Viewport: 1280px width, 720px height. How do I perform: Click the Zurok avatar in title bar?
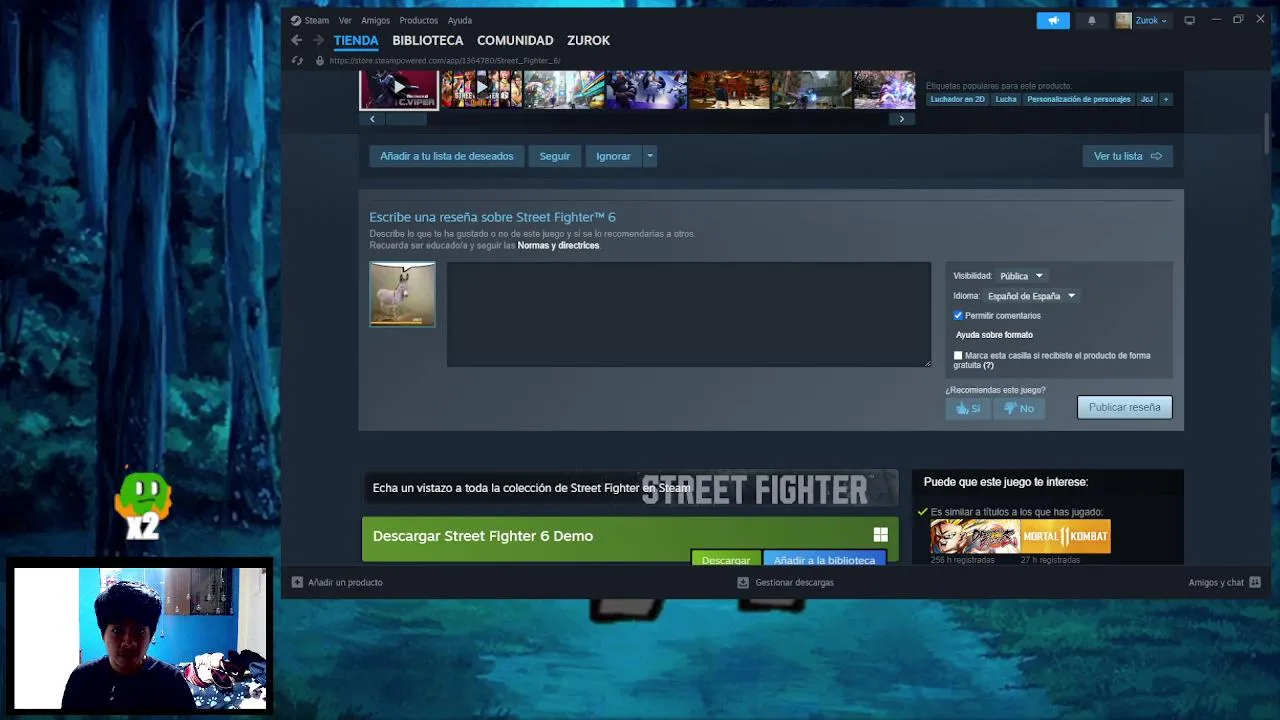click(x=1123, y=20)
